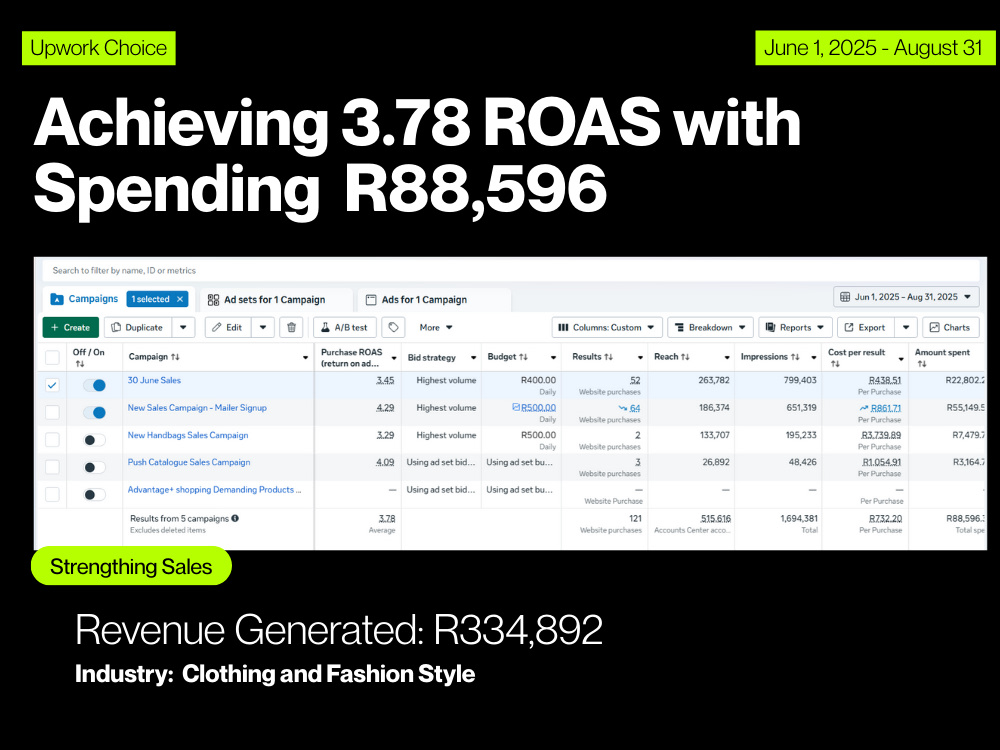Click the 3.78 average ROAS total
This screenshot has width=1000, height=750.
coord(386,518)
